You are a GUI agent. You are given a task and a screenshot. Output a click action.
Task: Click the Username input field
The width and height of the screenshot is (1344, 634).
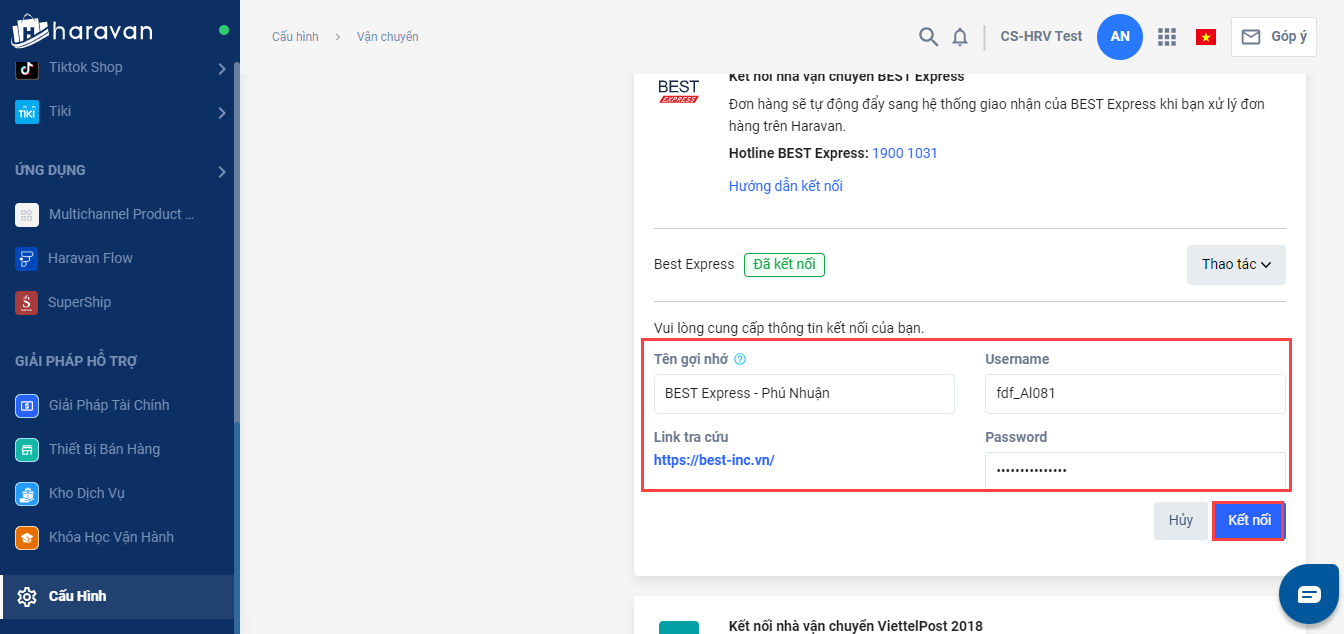(x=1134, y=393)
